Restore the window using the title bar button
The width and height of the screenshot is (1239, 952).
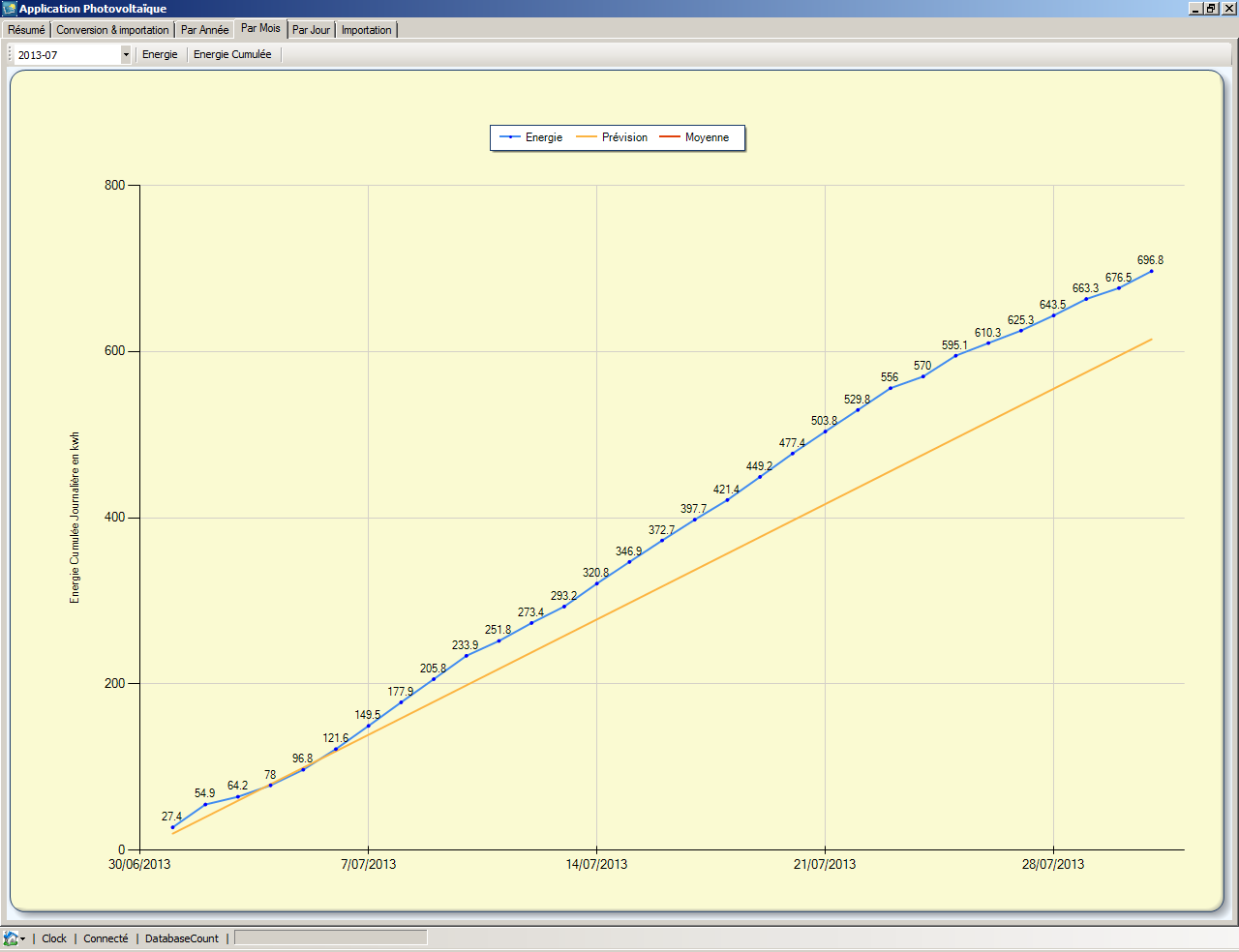1211,9
